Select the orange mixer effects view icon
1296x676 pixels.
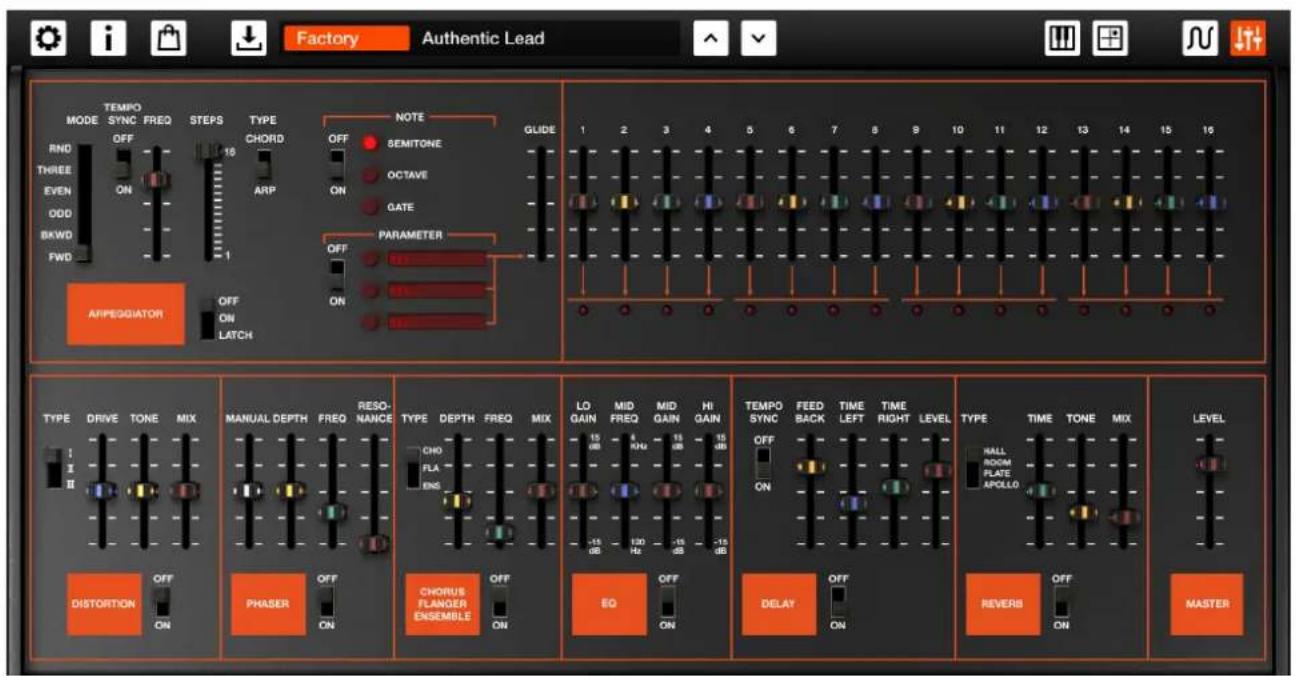pyautogui.click(x=1248, y=39)
